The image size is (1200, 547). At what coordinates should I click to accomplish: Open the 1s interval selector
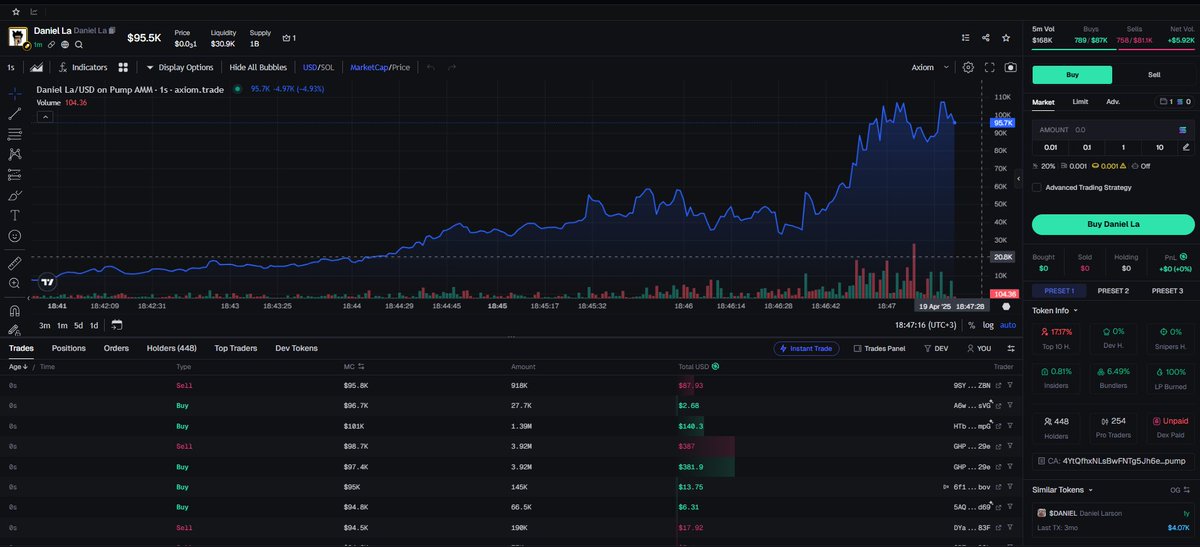pyautogui.click(x=11, y=67)
